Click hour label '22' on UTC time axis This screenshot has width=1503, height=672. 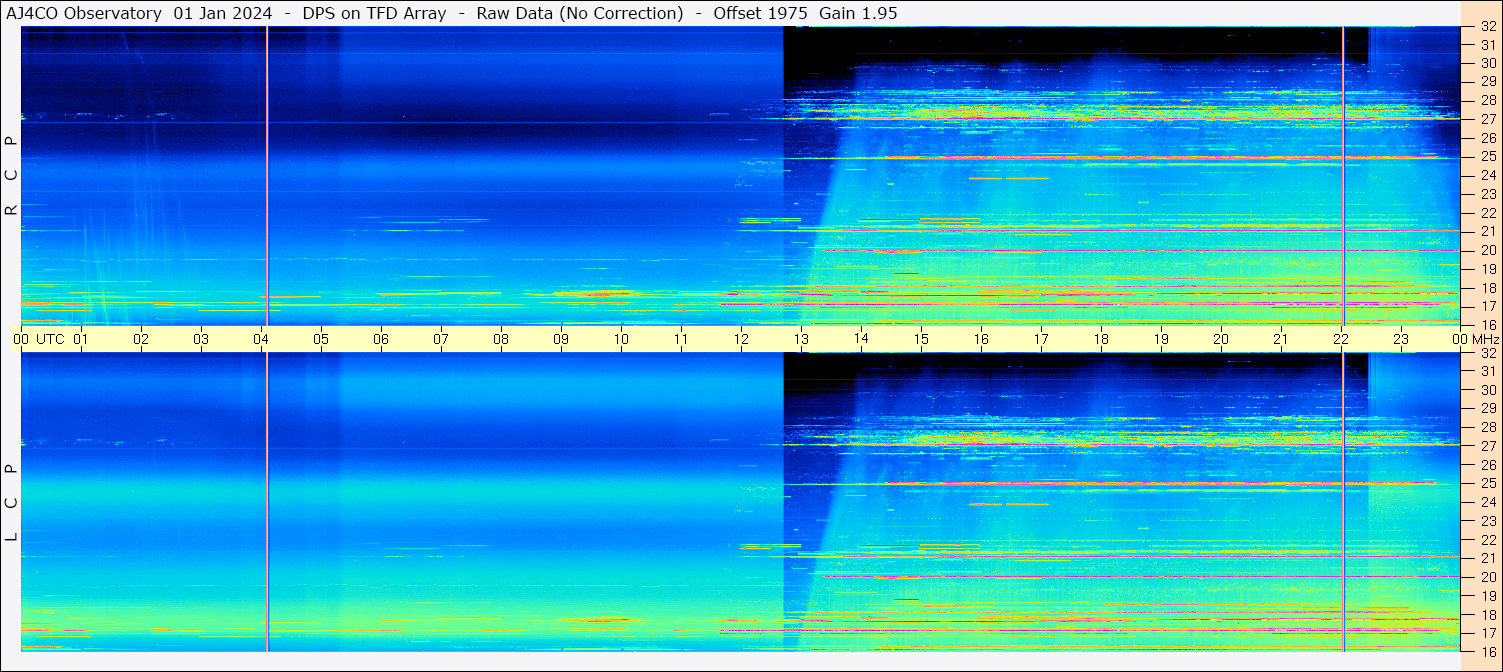tap(1341, 339)
